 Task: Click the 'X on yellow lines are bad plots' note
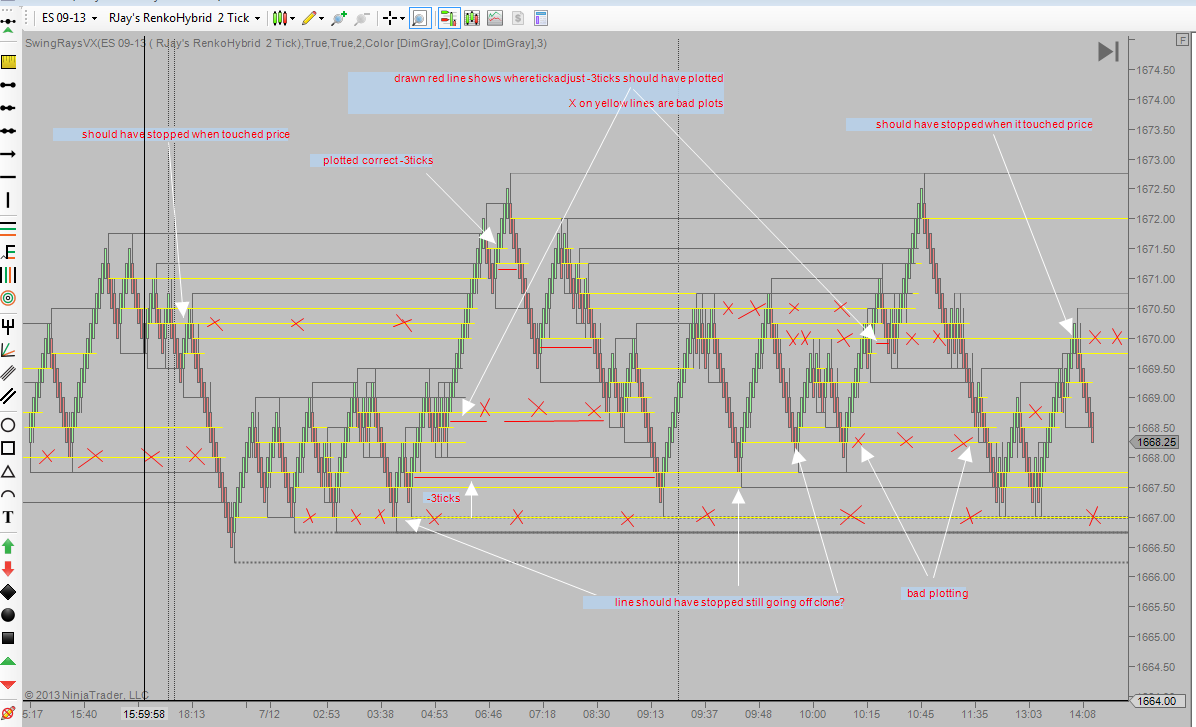[645, 104]
